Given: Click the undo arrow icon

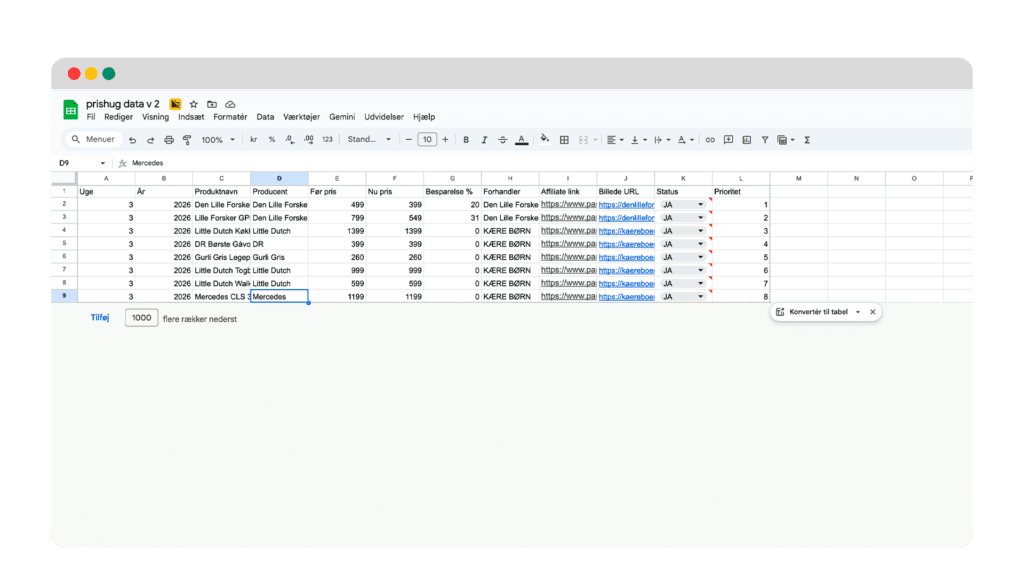Looking at the screenshot, I should tap(133, 139).
